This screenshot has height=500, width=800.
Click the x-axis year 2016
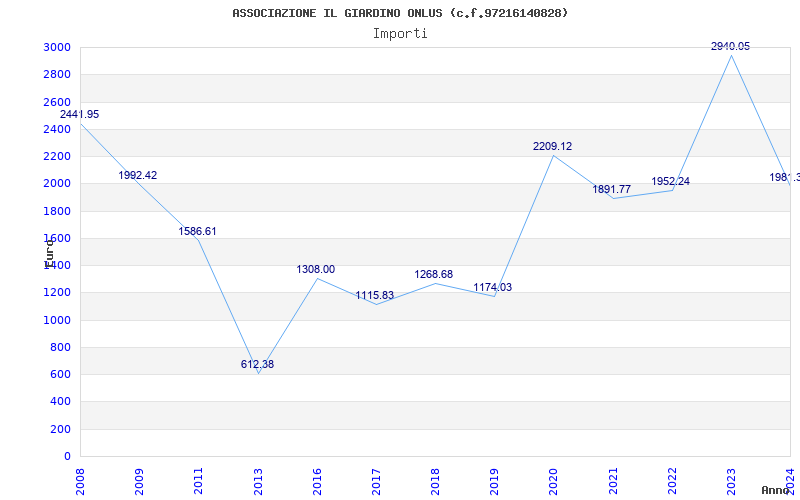317,481
